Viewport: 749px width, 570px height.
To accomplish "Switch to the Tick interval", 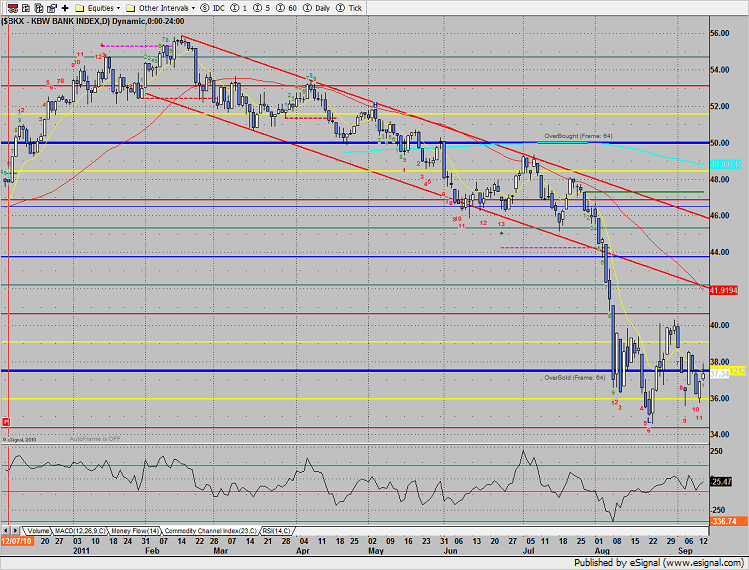I will (349, 8).
